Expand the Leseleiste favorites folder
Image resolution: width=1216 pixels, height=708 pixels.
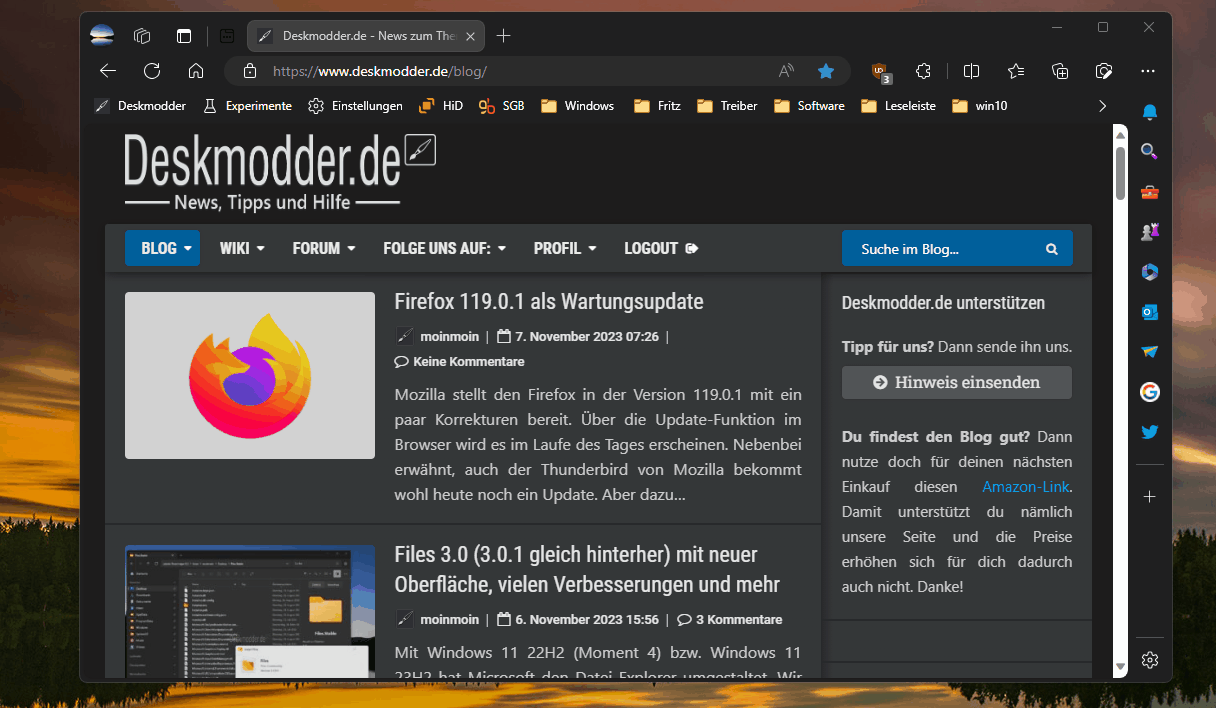898,105
